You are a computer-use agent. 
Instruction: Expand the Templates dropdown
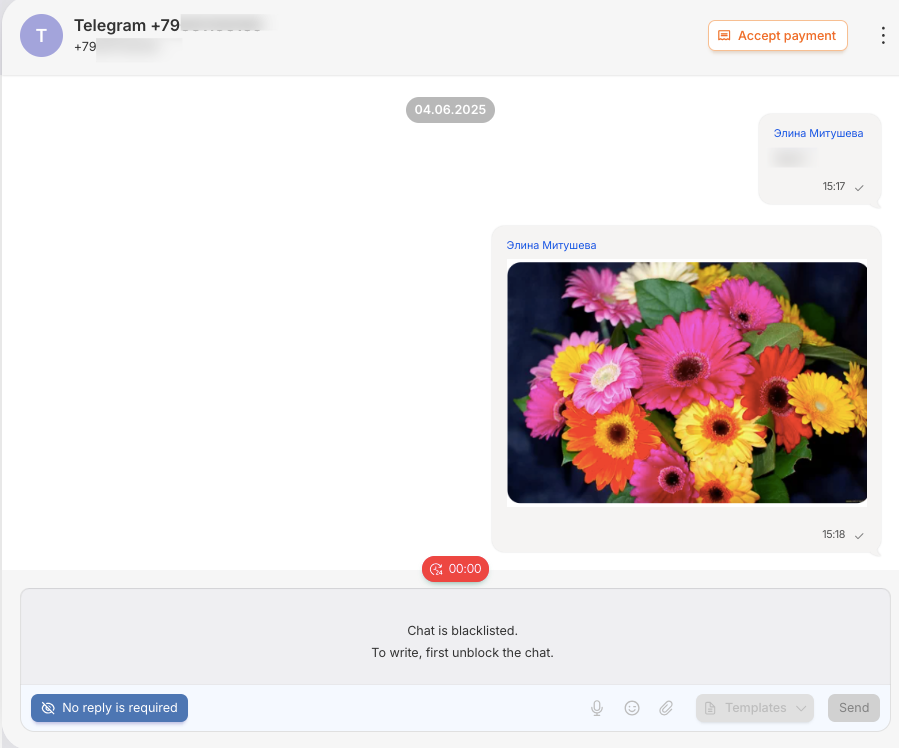click(755, 708)
